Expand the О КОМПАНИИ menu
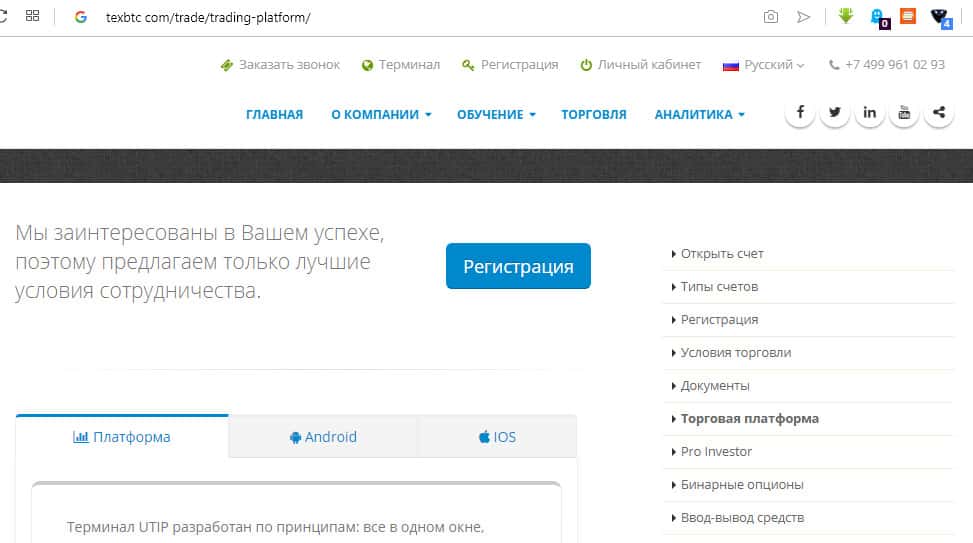Screen dimensions: 973x543 (x=381, y=115)
